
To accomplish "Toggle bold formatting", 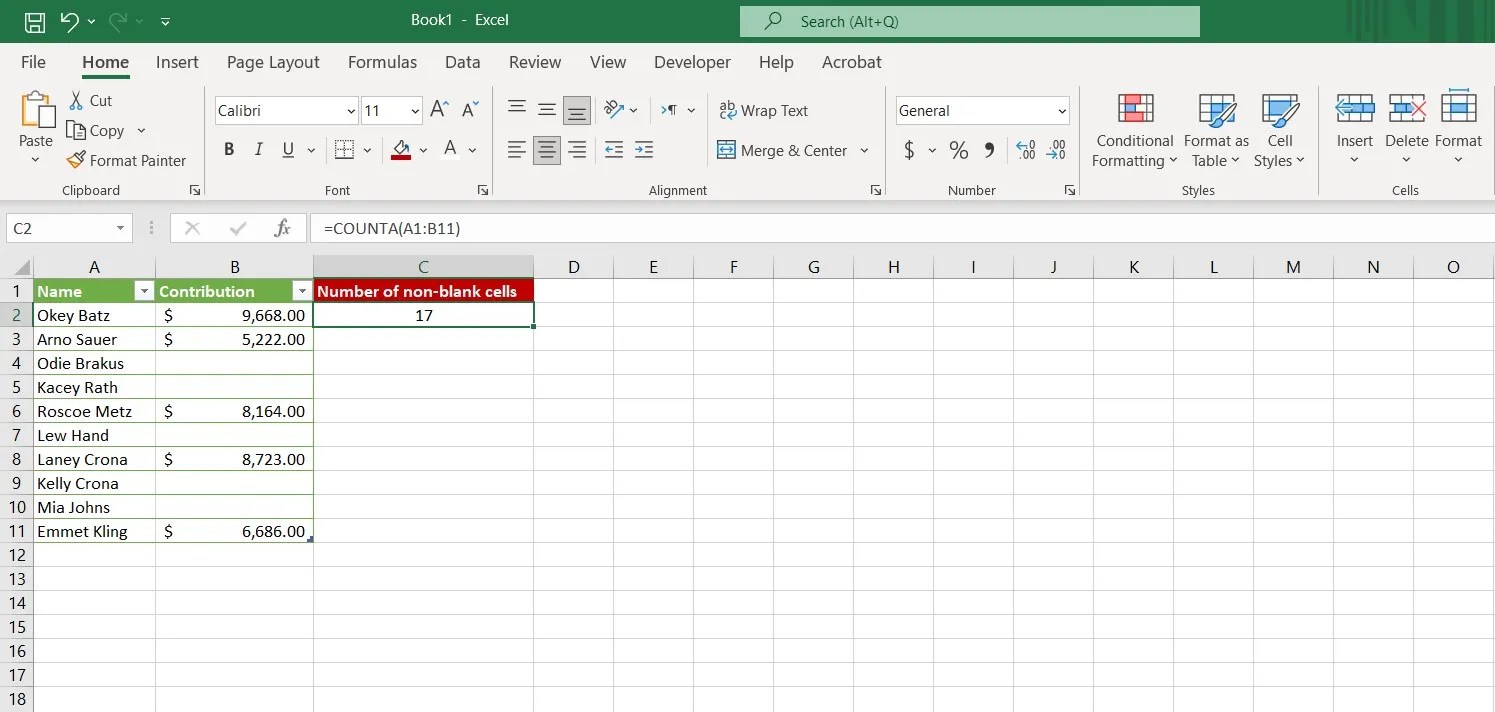I will (x=228, y=148).
